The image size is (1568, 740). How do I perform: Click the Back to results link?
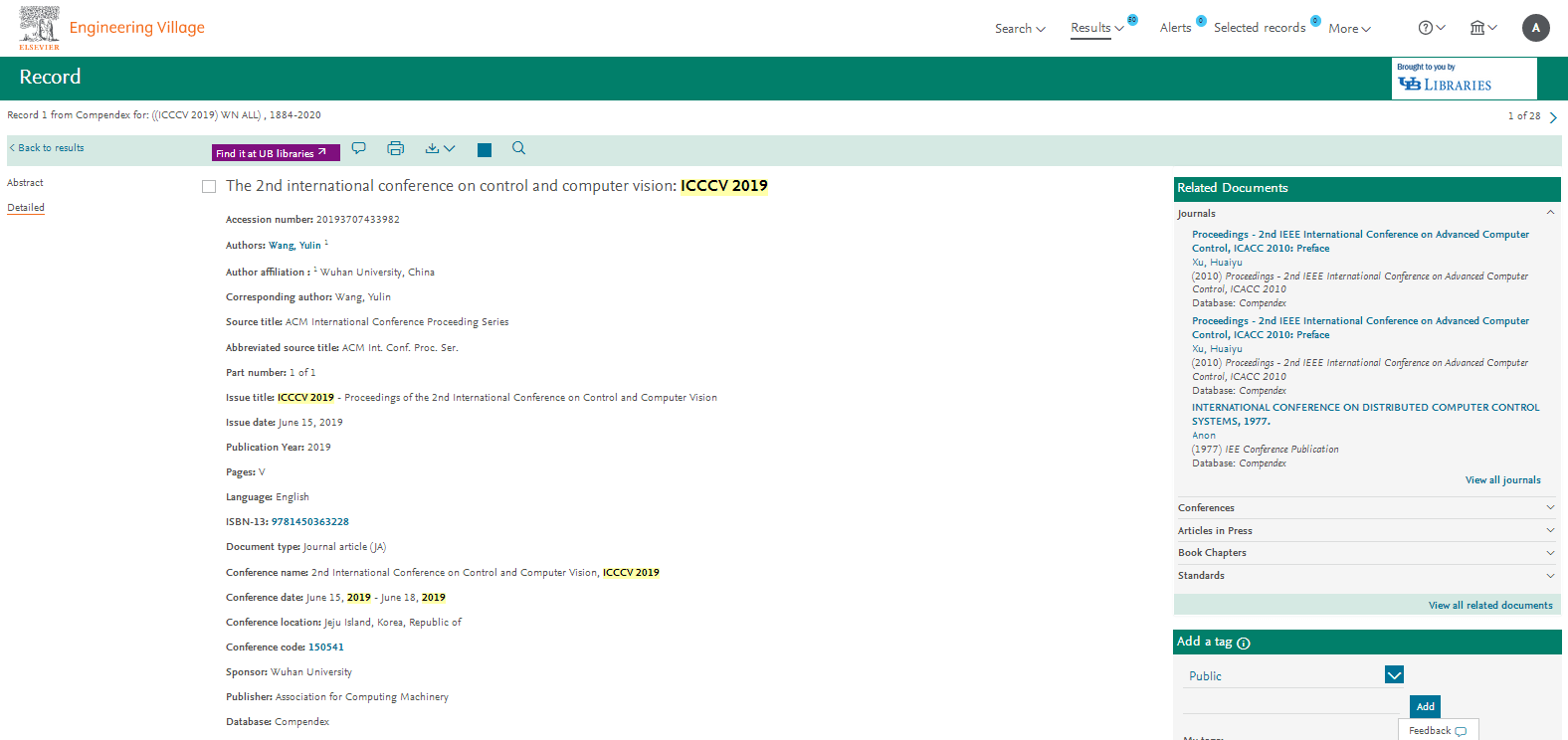[x=47, y=148]
